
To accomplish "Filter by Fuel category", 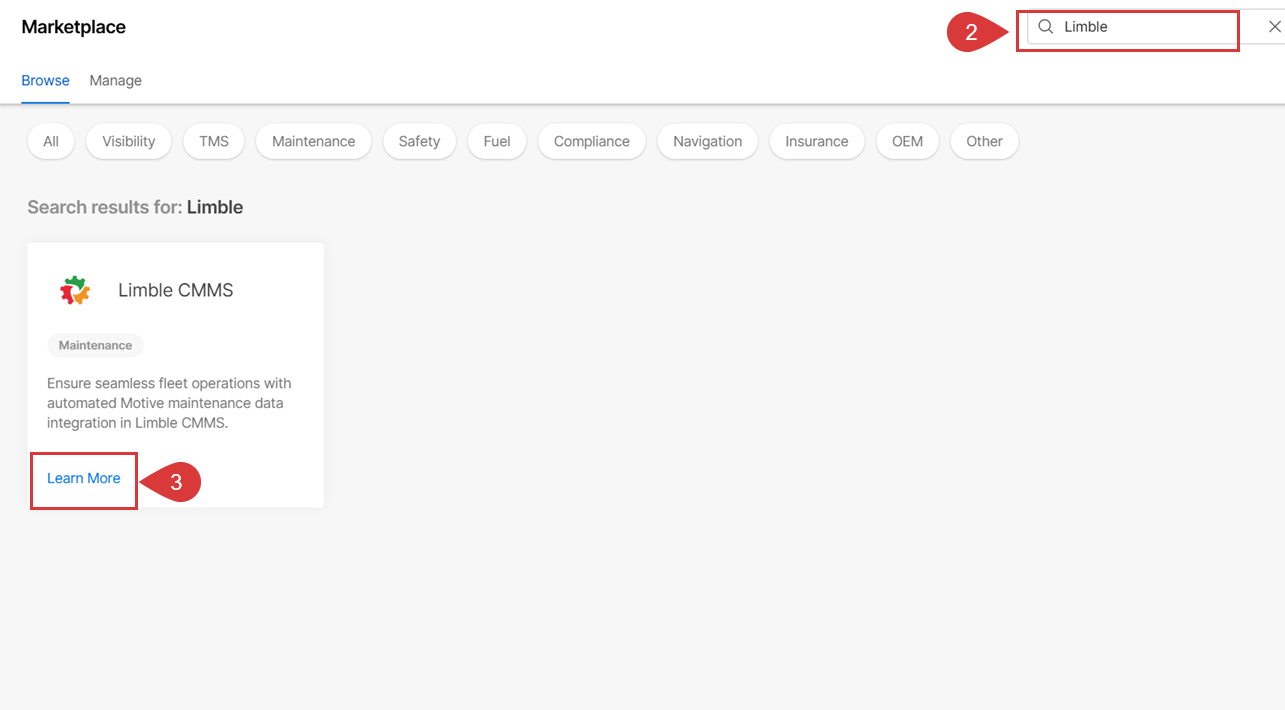I will tap(497, 141).
